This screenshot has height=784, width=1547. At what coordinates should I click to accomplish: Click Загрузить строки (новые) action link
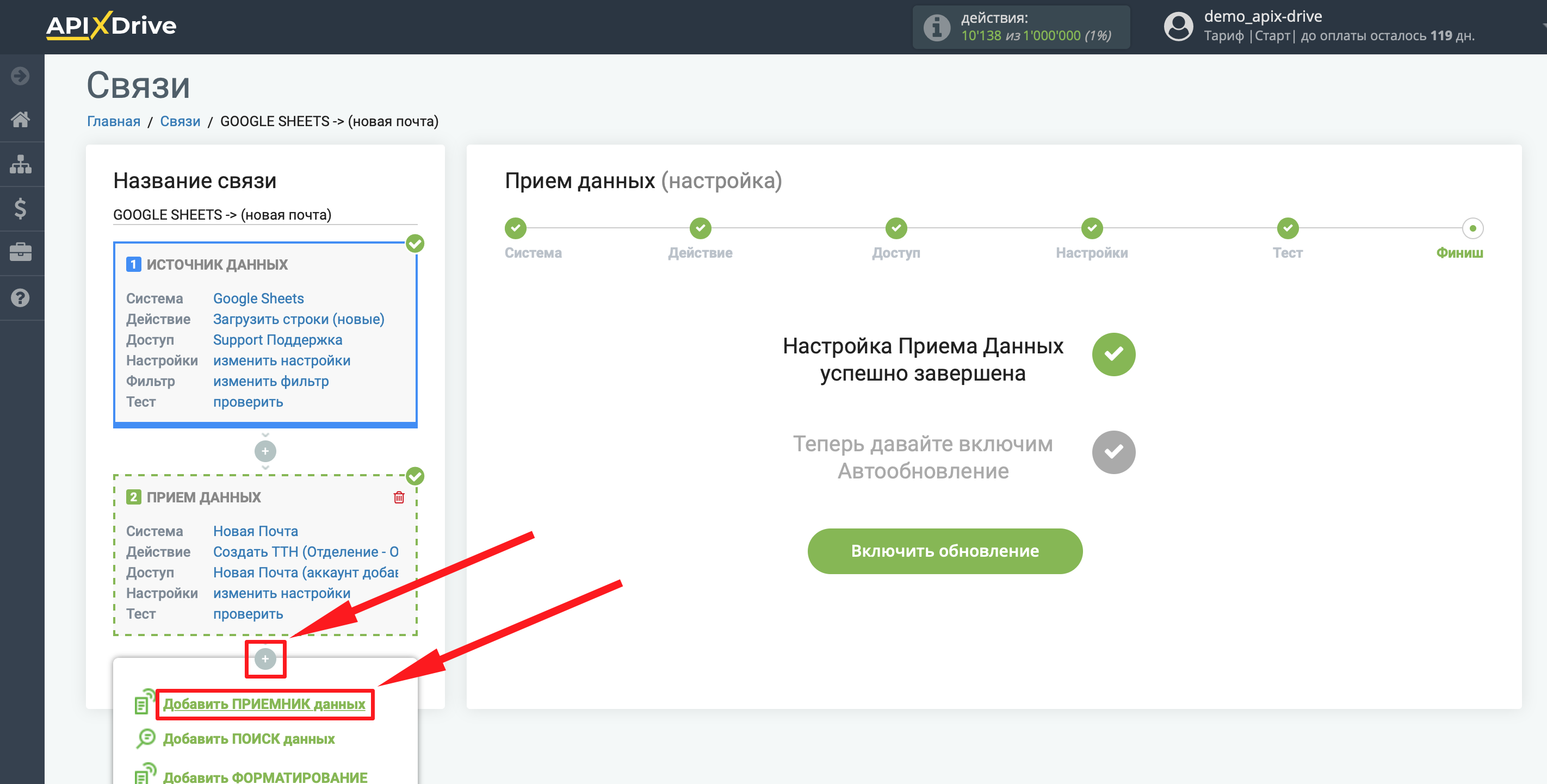point(299,319)
